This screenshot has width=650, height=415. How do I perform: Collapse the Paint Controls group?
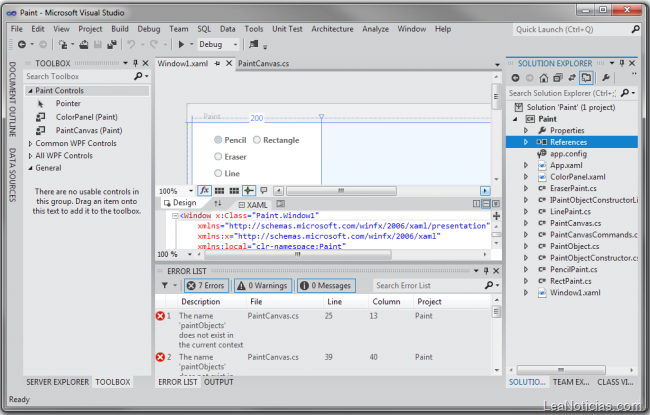(x=30, y=90)
